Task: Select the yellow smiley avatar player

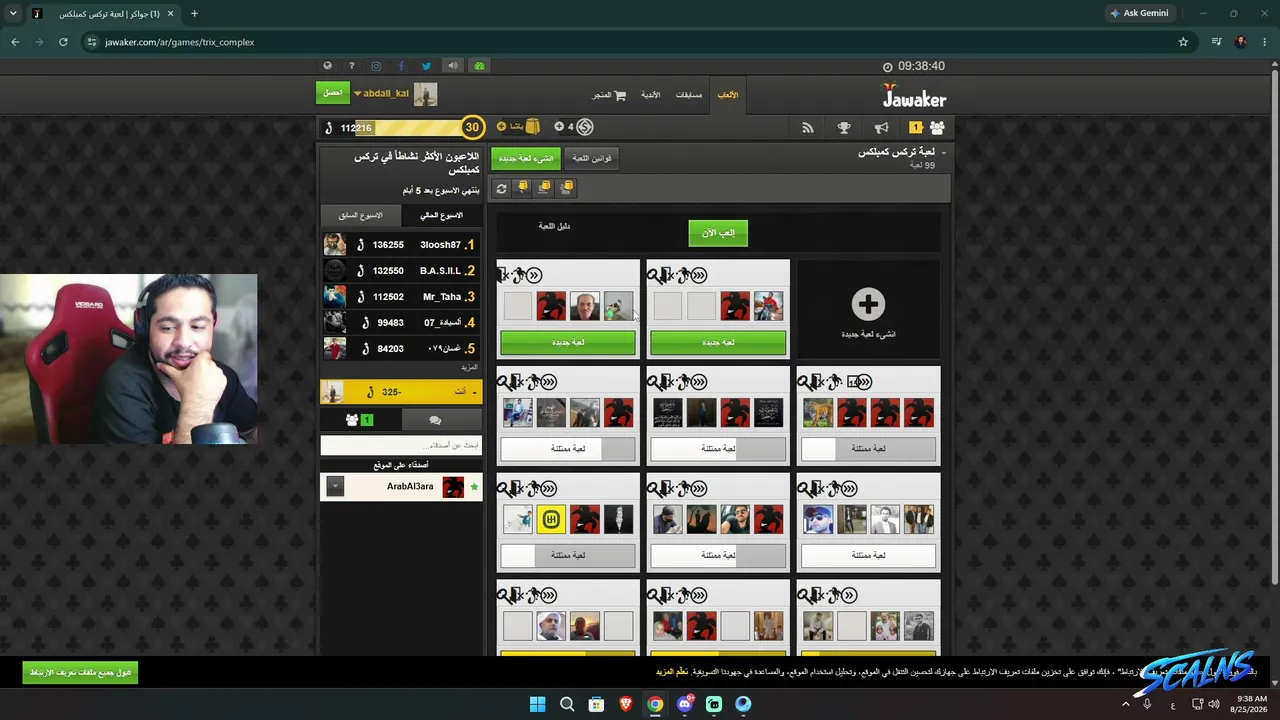Action: click(x=551, y=519)
